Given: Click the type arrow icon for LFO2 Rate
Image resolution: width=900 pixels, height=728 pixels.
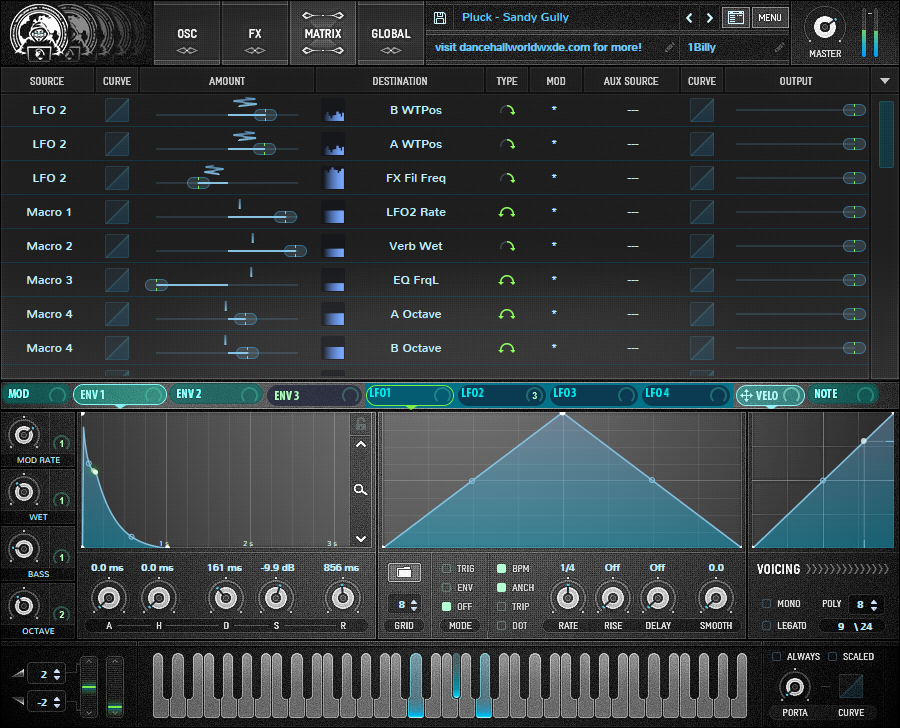Looking at the screenshot, I should (x=507, y=212).
